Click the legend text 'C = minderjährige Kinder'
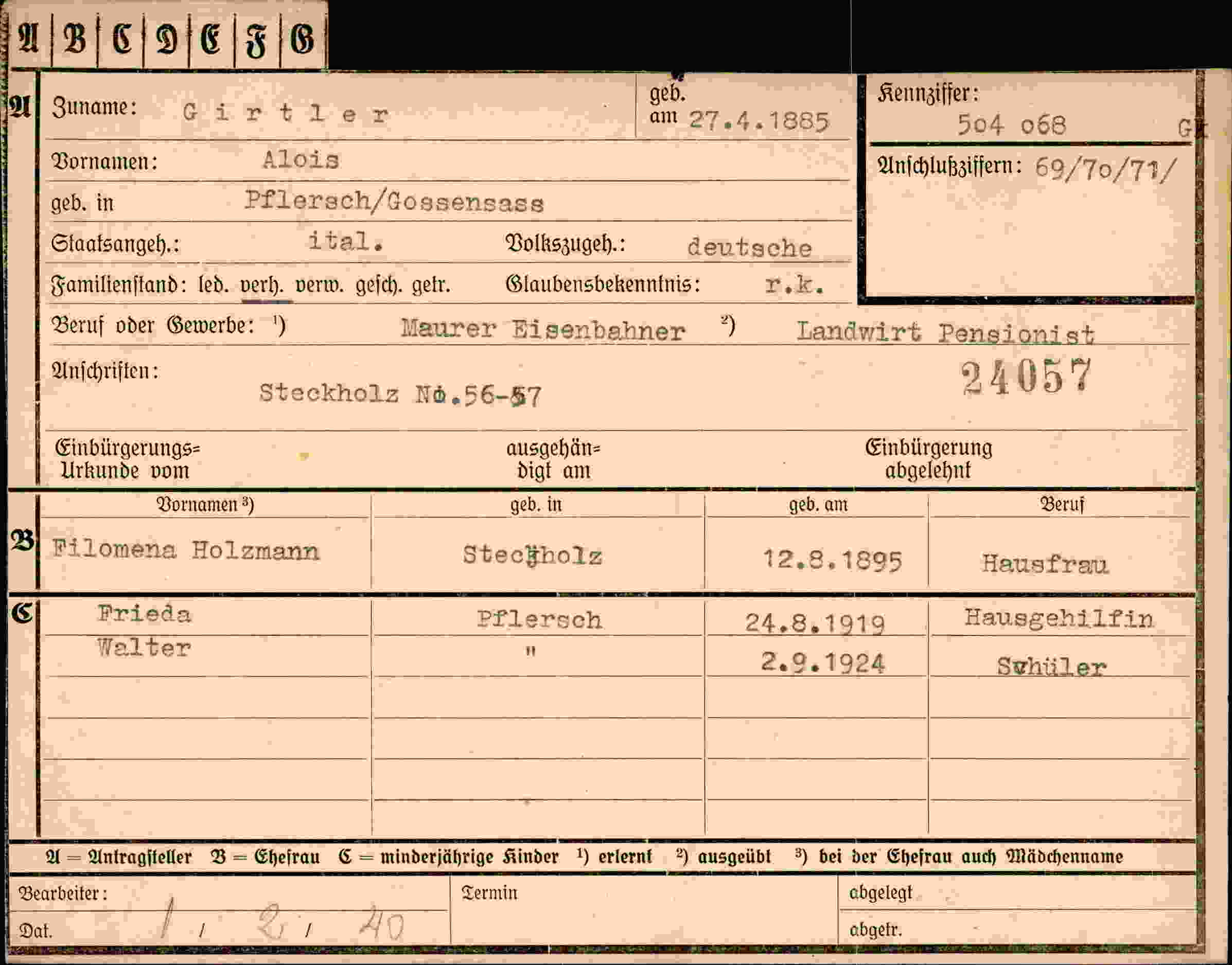This screenshot has height=965, width=1232. [x=449, y=856]
